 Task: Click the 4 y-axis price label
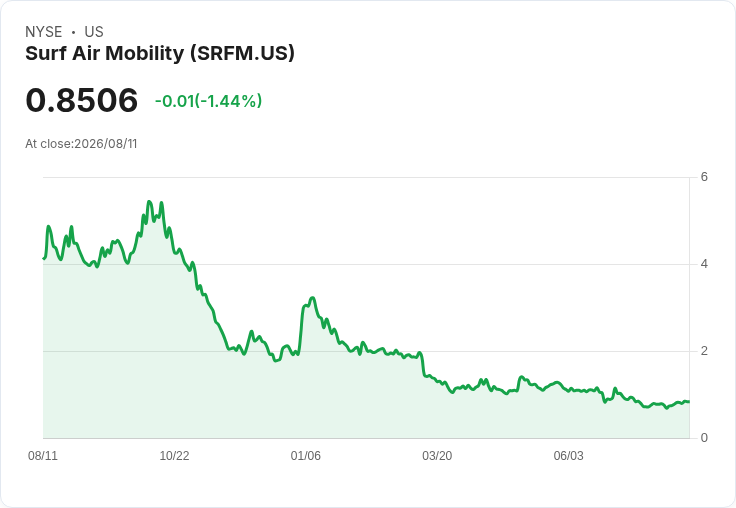click(704, 264)
